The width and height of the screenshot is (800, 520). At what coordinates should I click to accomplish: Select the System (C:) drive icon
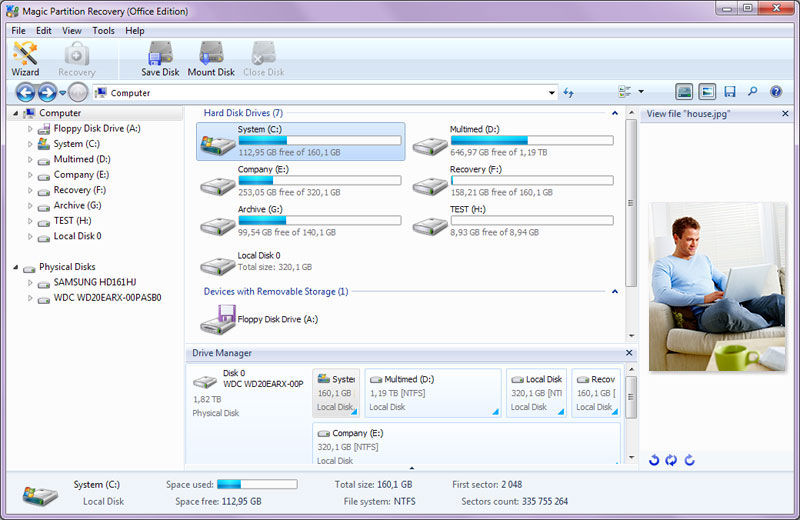tap(218, 145)
